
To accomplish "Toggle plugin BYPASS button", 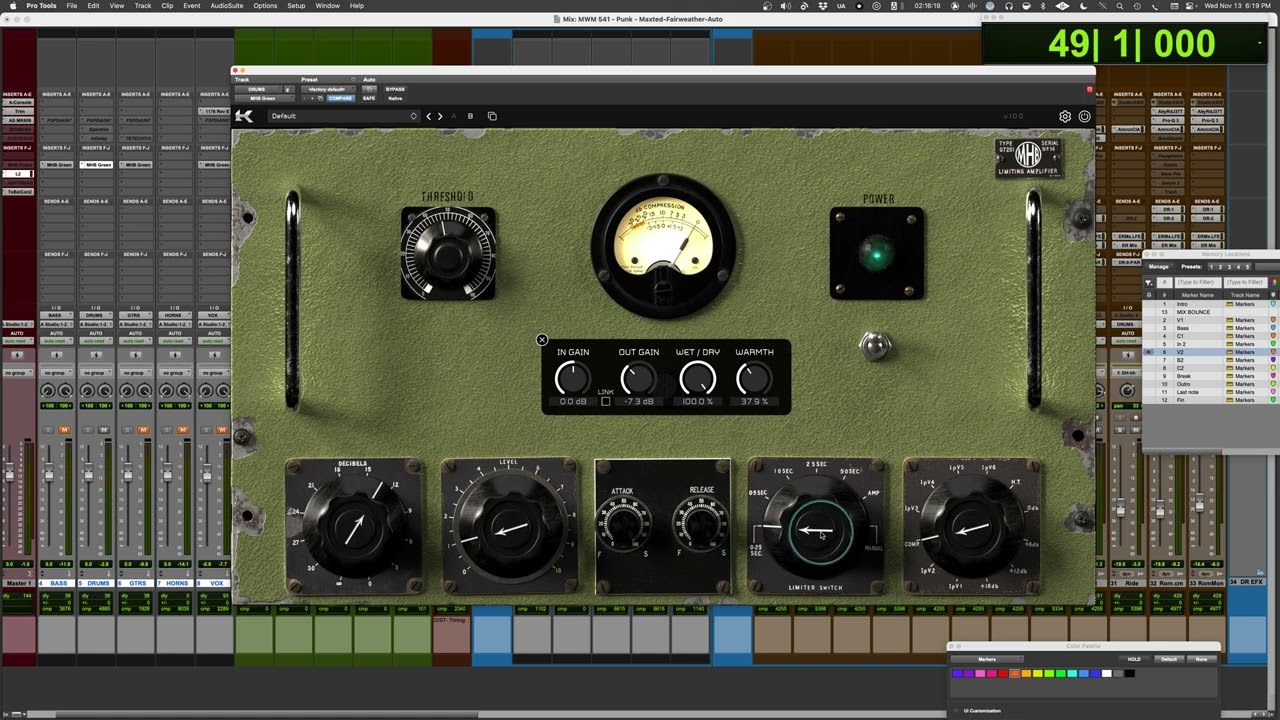I will 395,89.
